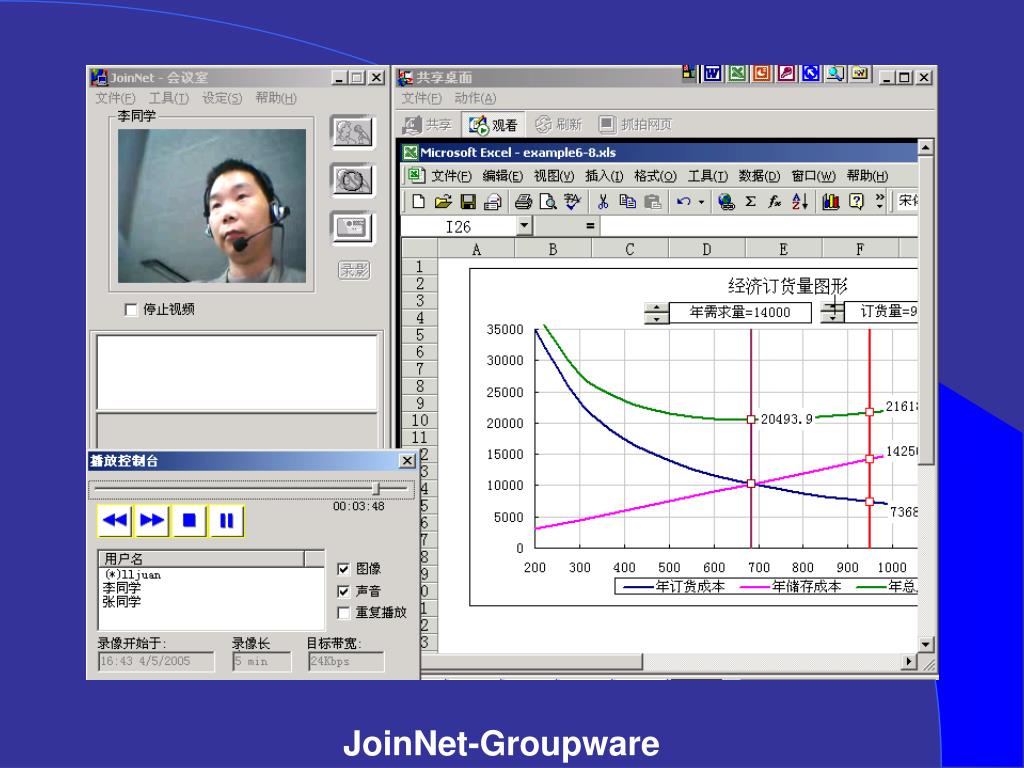
Task: Open the 动作 menu in 共享桌面
Action: (475, 99)
